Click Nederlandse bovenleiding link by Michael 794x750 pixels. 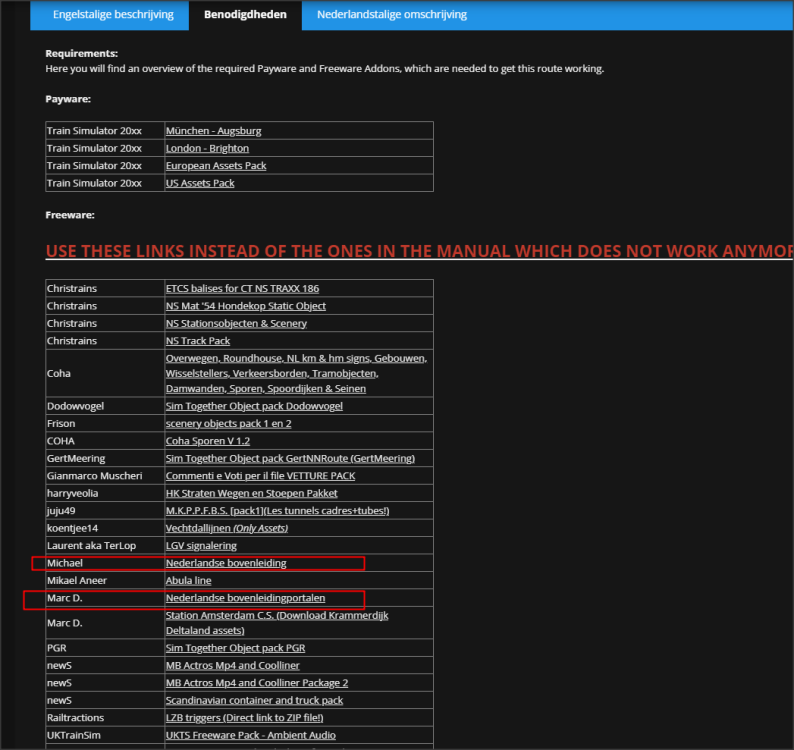click(x=226, y=563)
